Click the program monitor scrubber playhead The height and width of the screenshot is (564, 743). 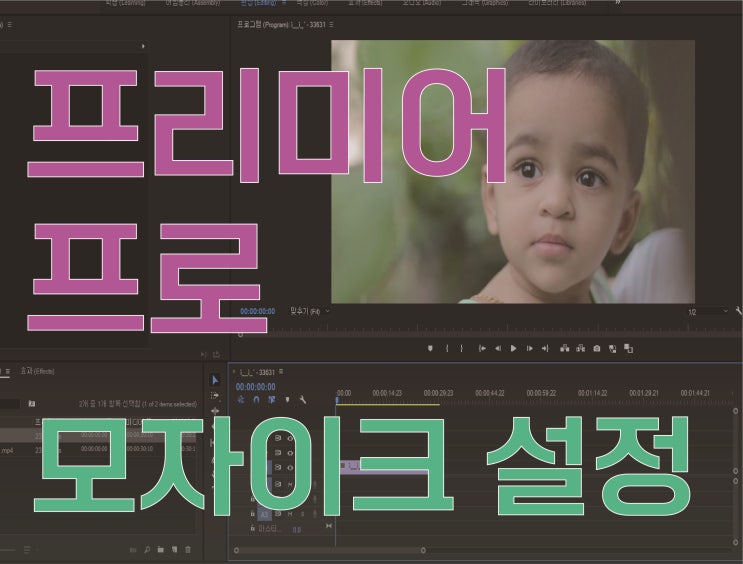coord(240,334)
